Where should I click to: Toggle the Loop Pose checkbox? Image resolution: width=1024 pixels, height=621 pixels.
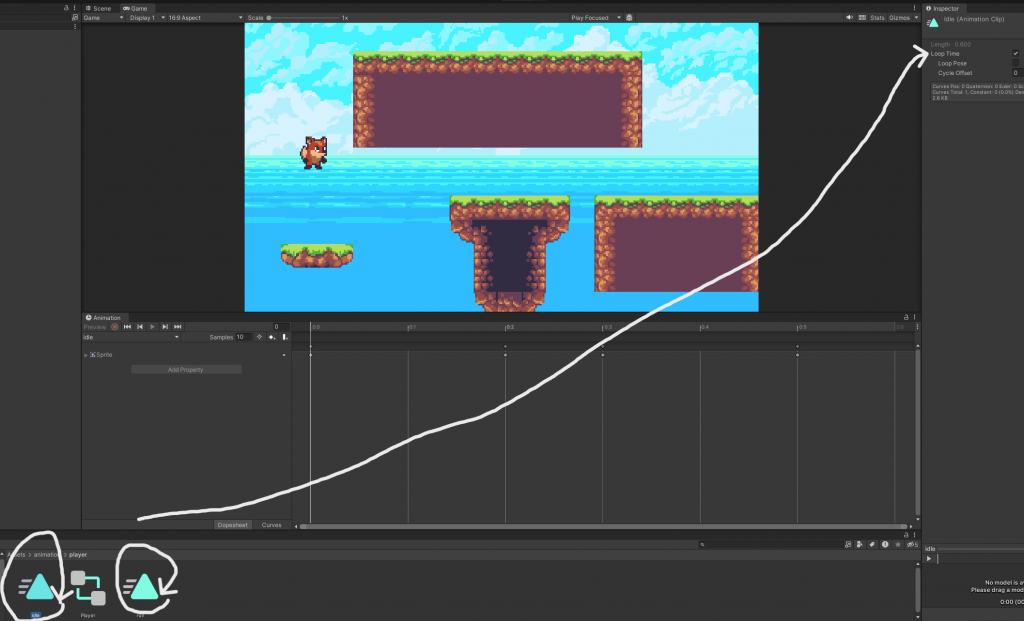pyautogui.click(x=1016, y=63)
